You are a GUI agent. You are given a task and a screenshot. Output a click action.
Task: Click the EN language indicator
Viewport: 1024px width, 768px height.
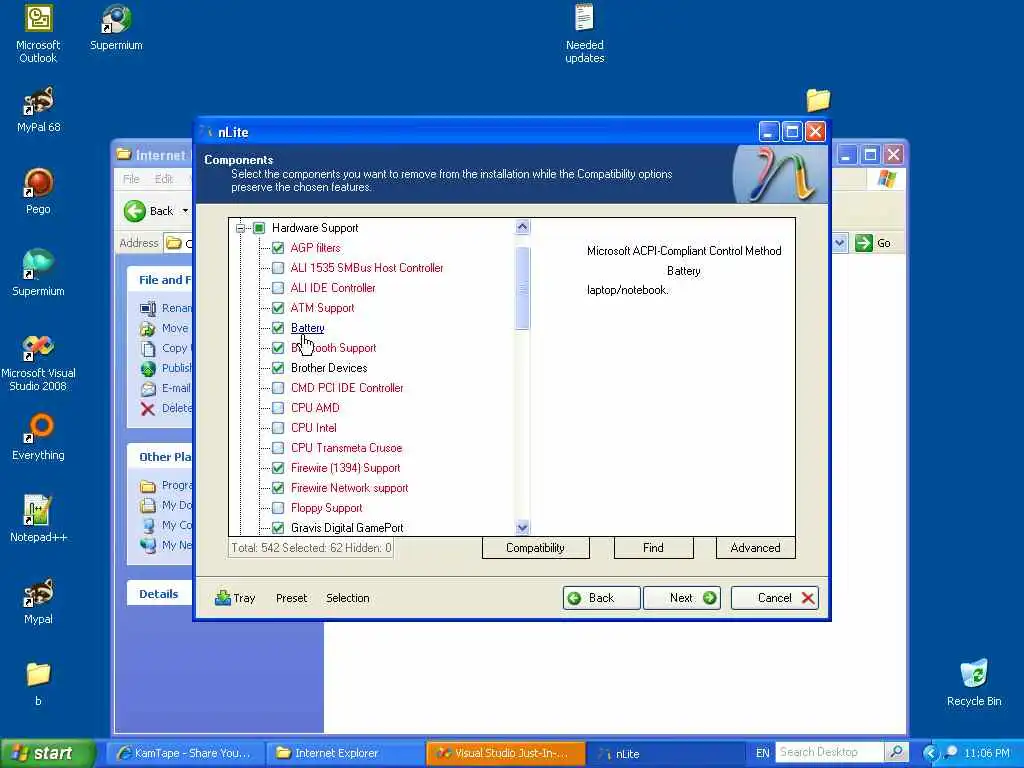pyautogui.click(x=762, y=753)
